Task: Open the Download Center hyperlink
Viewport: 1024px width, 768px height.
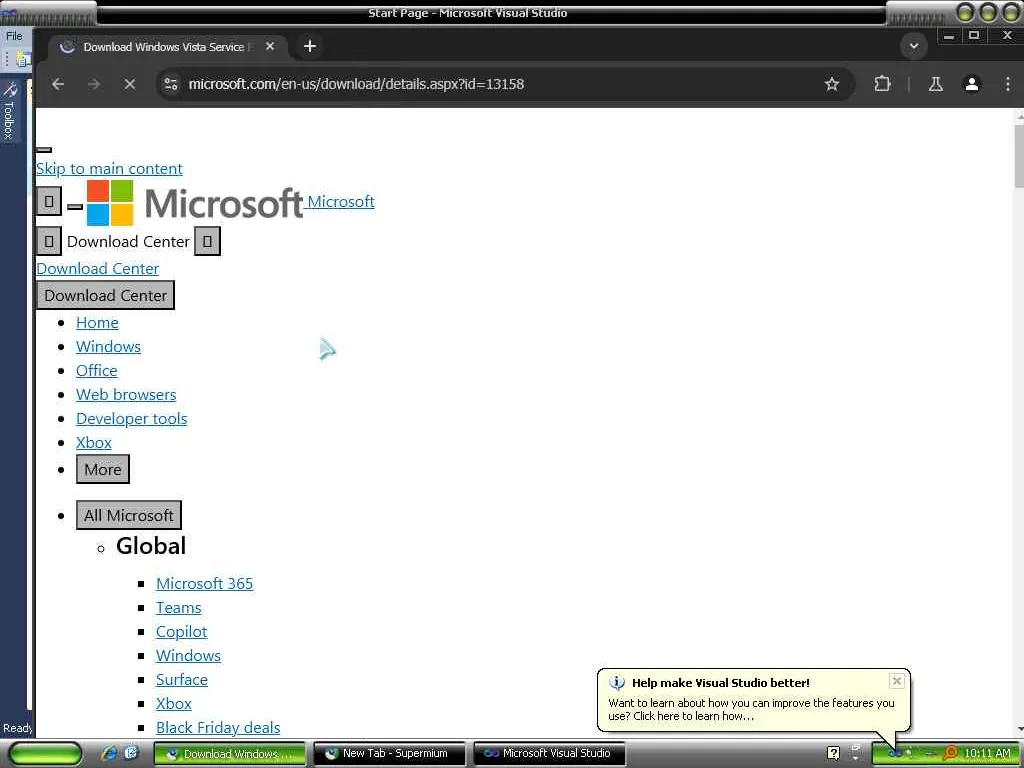Action: click(x=98, y=268)
